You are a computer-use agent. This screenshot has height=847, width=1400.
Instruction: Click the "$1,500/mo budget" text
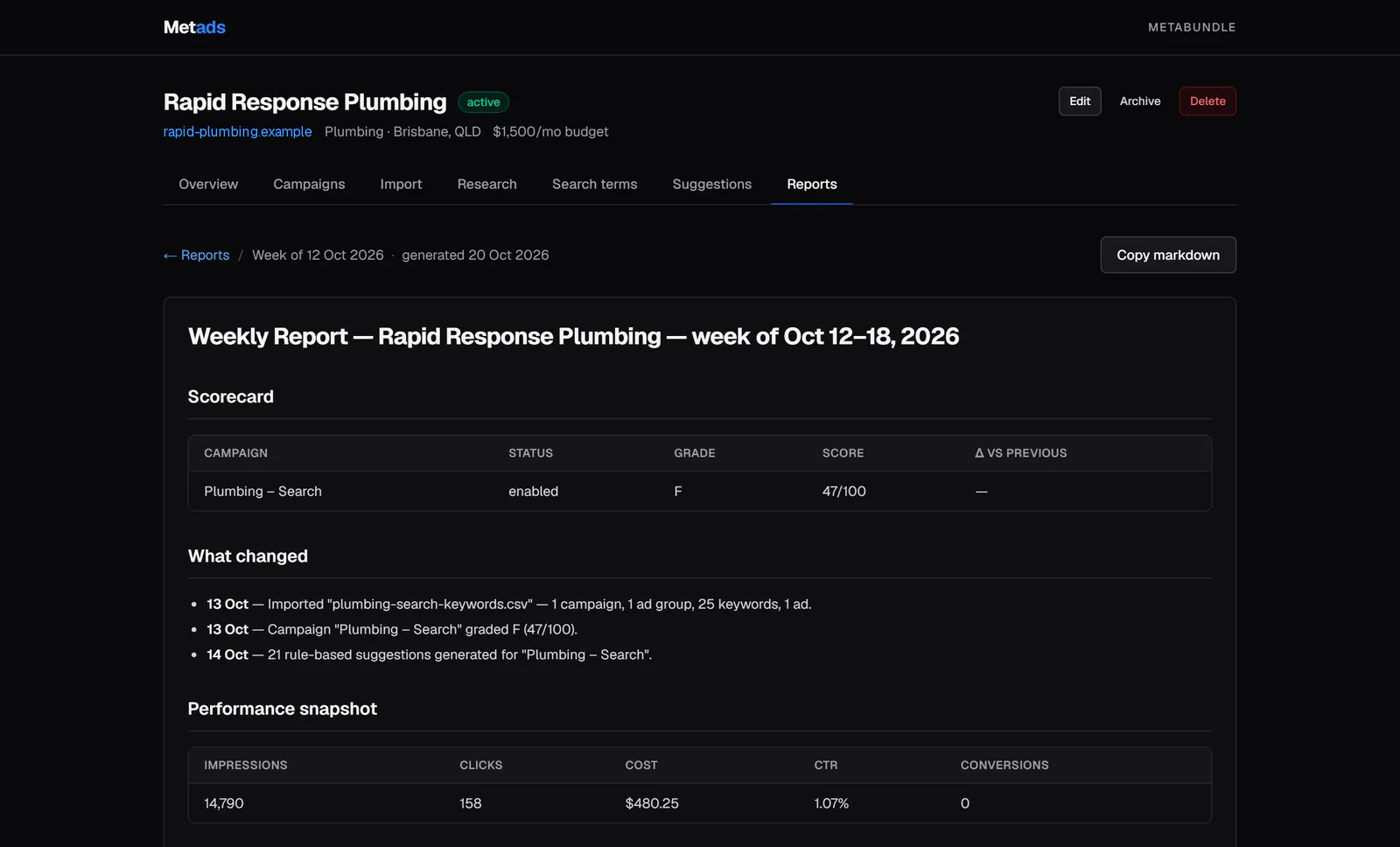550,131
